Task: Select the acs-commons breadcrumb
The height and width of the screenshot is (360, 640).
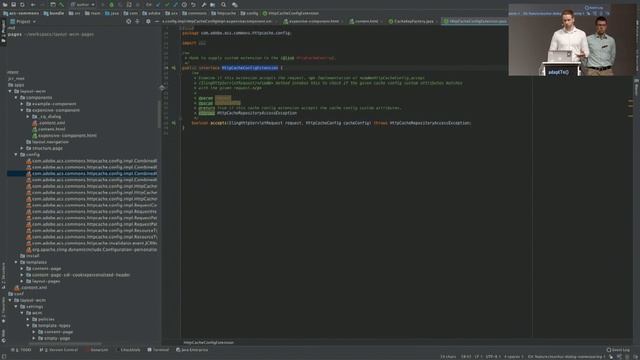Action: point(21,13)
